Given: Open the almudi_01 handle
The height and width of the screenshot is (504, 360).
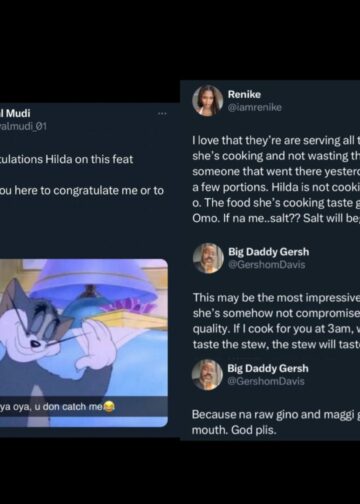Looking at the screenshot, I should 23,126.
